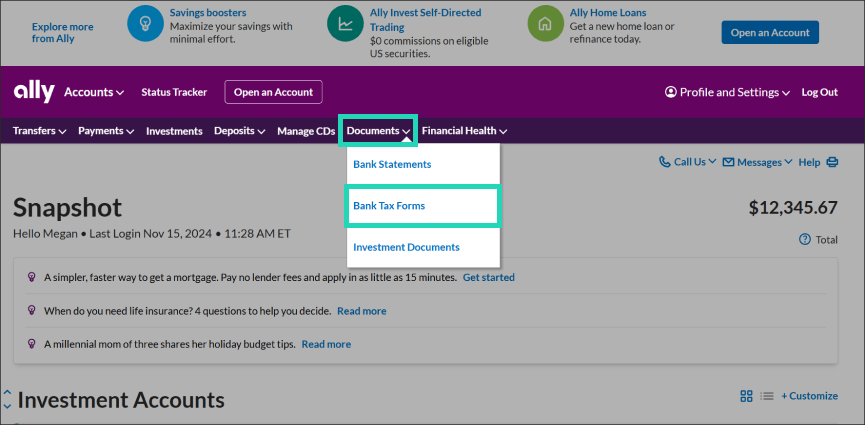Viewport: 865px width, 425px height.
Task: Expand the Messages dropdown
Action: 757,162
